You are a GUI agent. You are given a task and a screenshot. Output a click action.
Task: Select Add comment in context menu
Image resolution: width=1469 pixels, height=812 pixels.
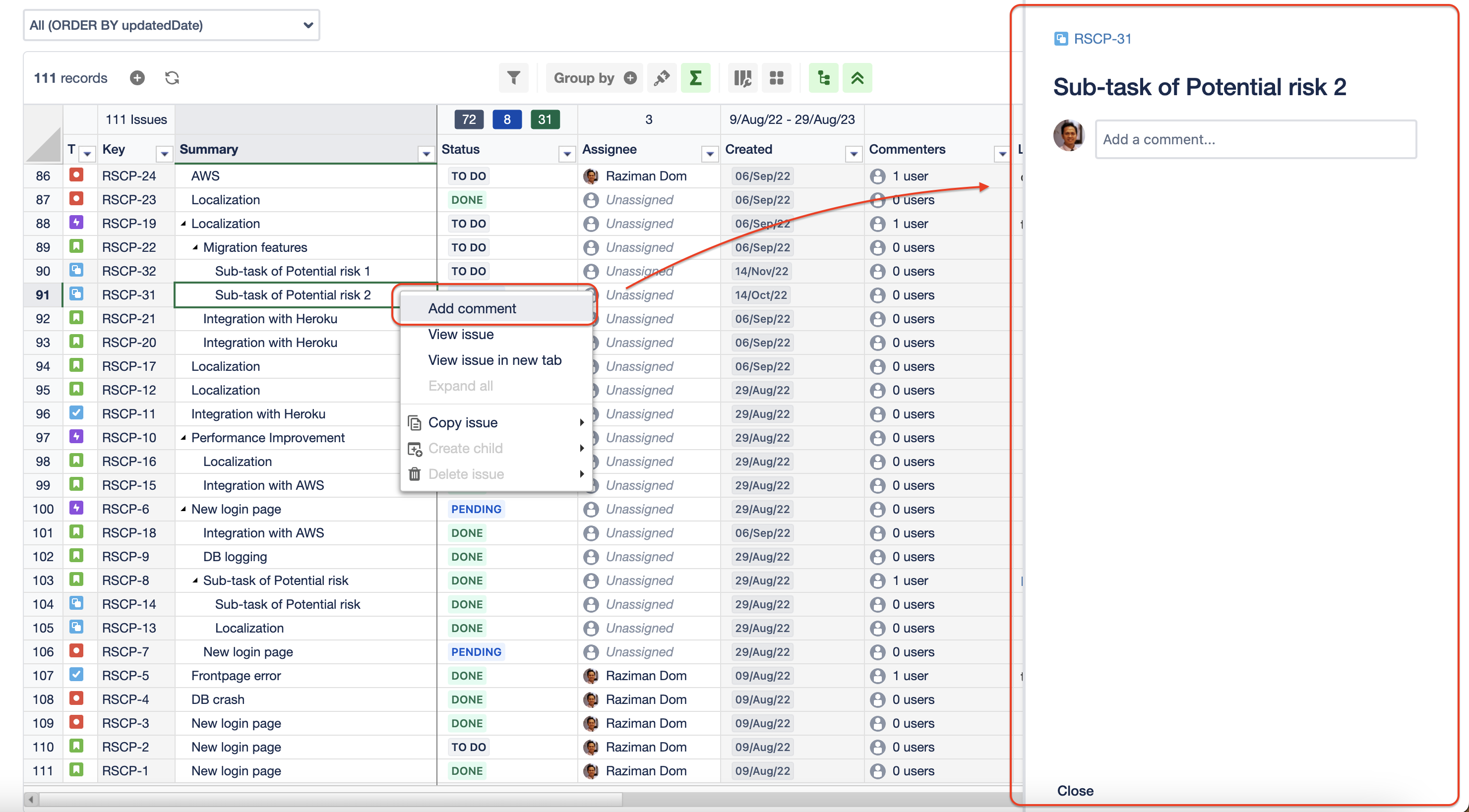click(472, 308)
